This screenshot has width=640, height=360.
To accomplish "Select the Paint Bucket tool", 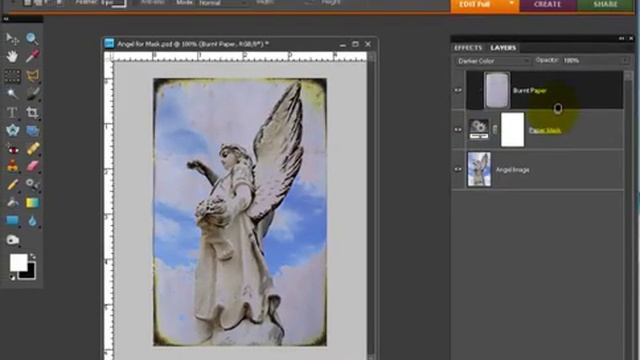I will pyautogui.click(x=12, y=202).
